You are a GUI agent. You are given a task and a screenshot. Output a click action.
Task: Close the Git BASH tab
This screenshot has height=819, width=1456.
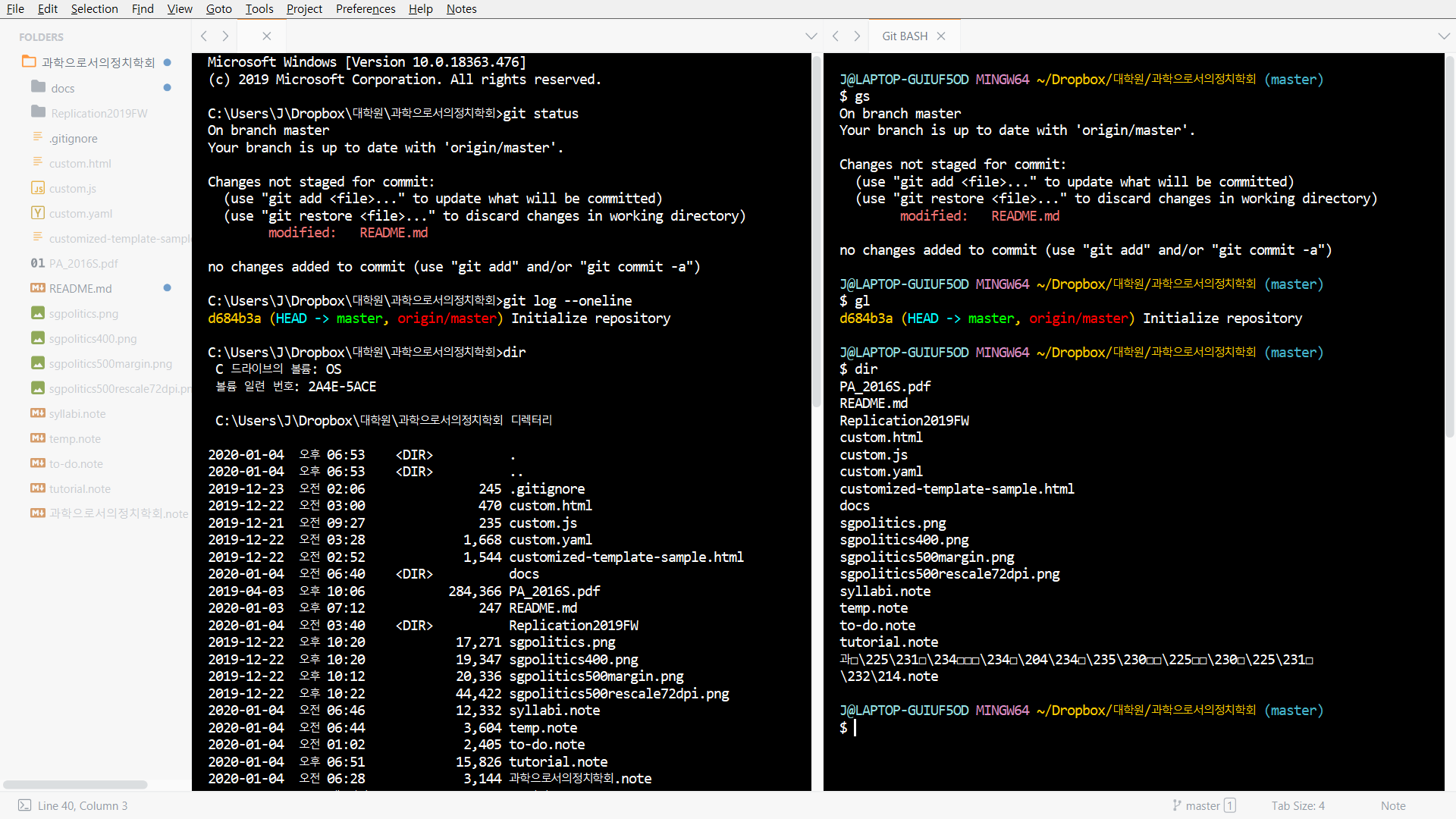[941, 36]
